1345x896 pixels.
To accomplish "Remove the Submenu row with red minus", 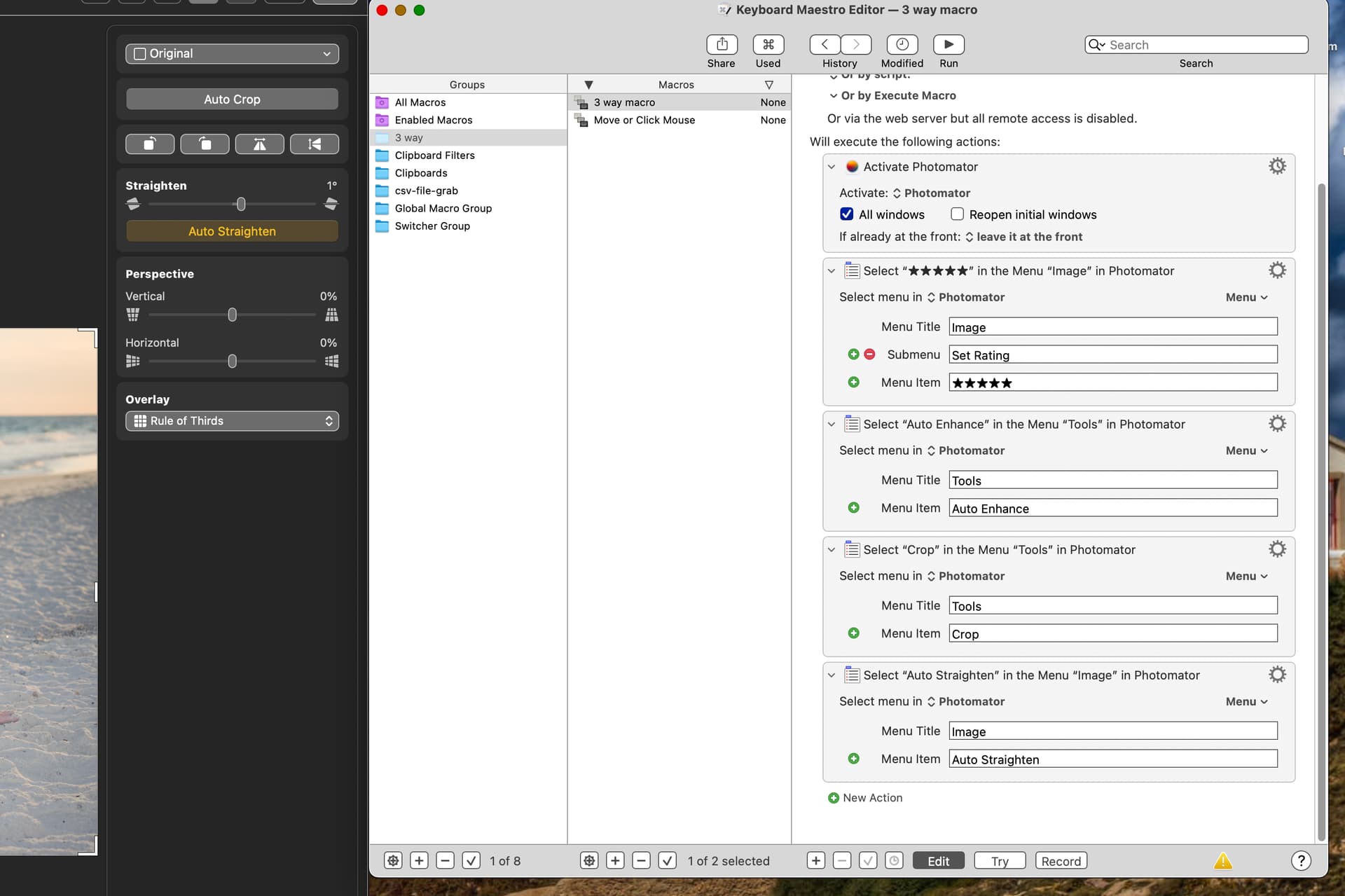I will point(869,354).
